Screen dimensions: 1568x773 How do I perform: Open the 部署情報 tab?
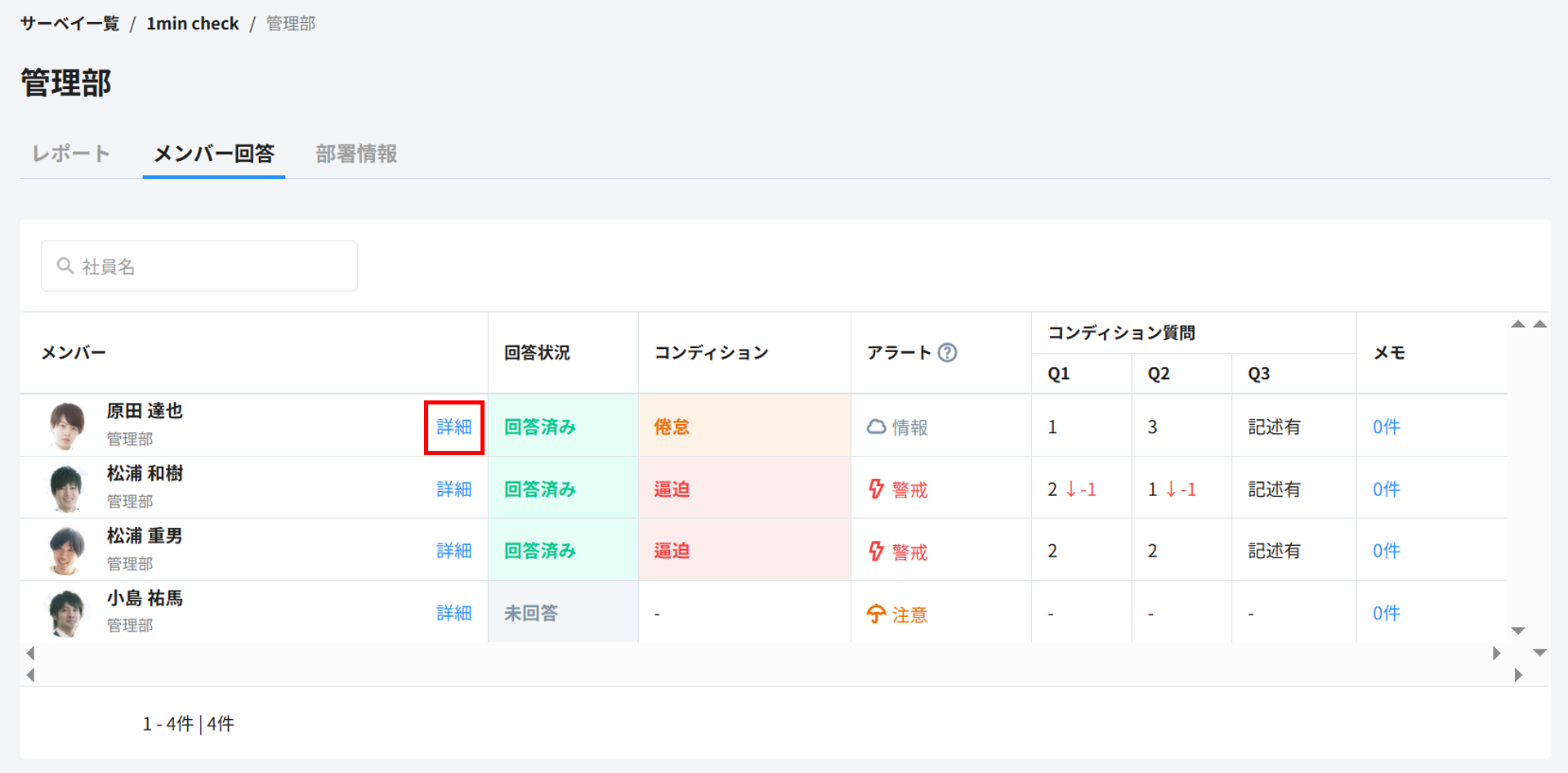click(356, 154)
